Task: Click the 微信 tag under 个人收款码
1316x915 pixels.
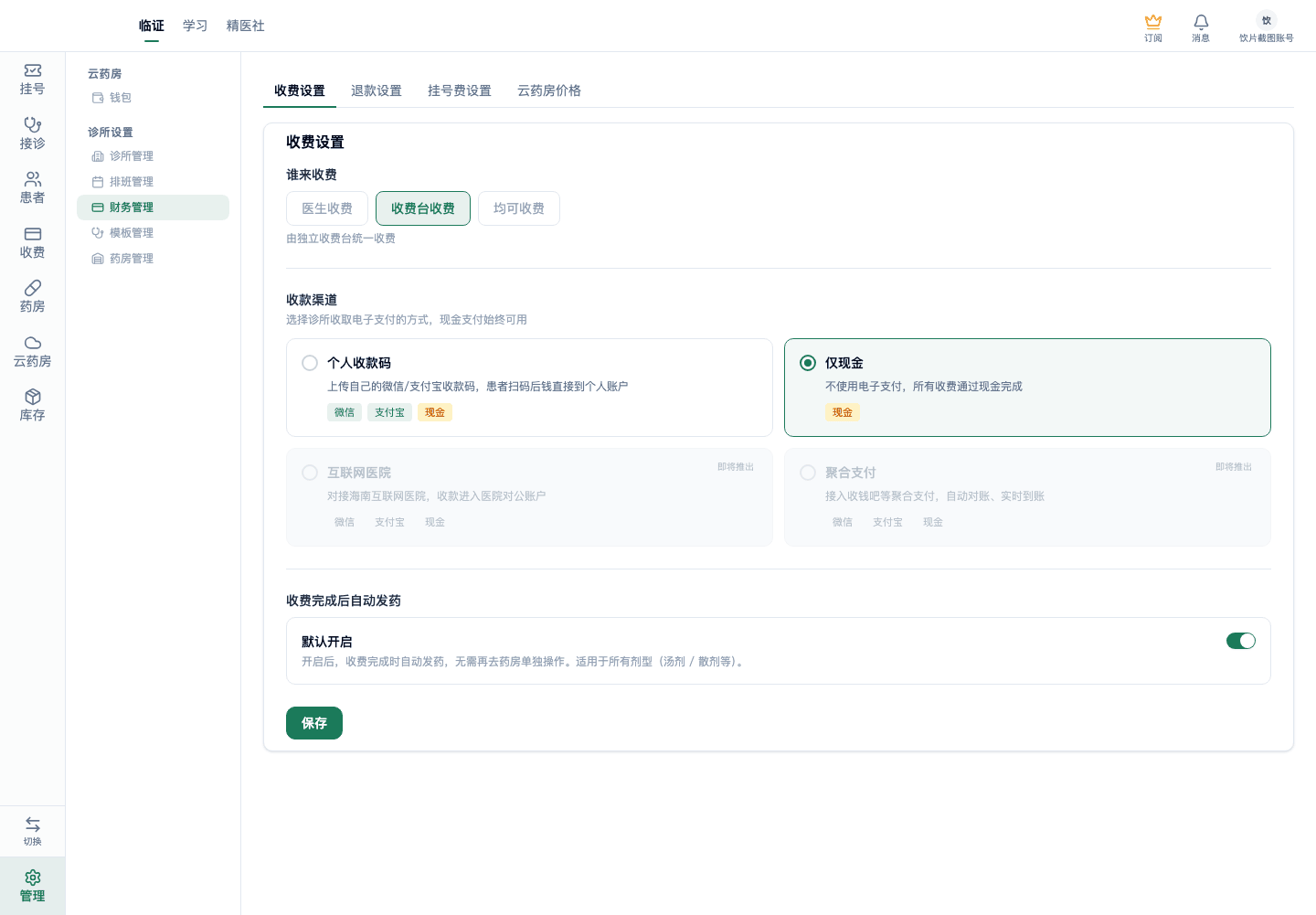Action: (345, 412)
